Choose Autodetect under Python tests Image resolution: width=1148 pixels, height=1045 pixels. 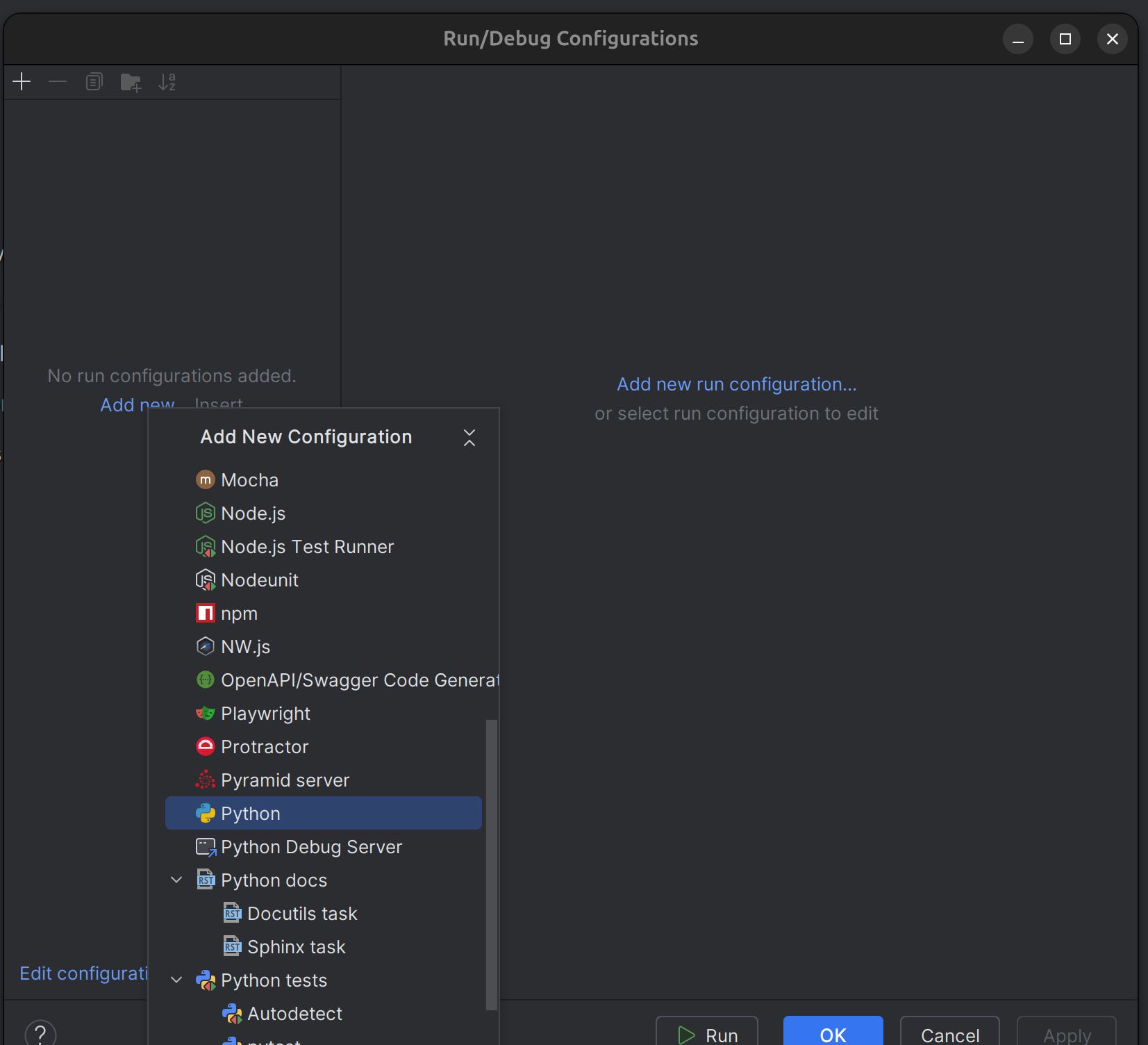pos(294,1014)
